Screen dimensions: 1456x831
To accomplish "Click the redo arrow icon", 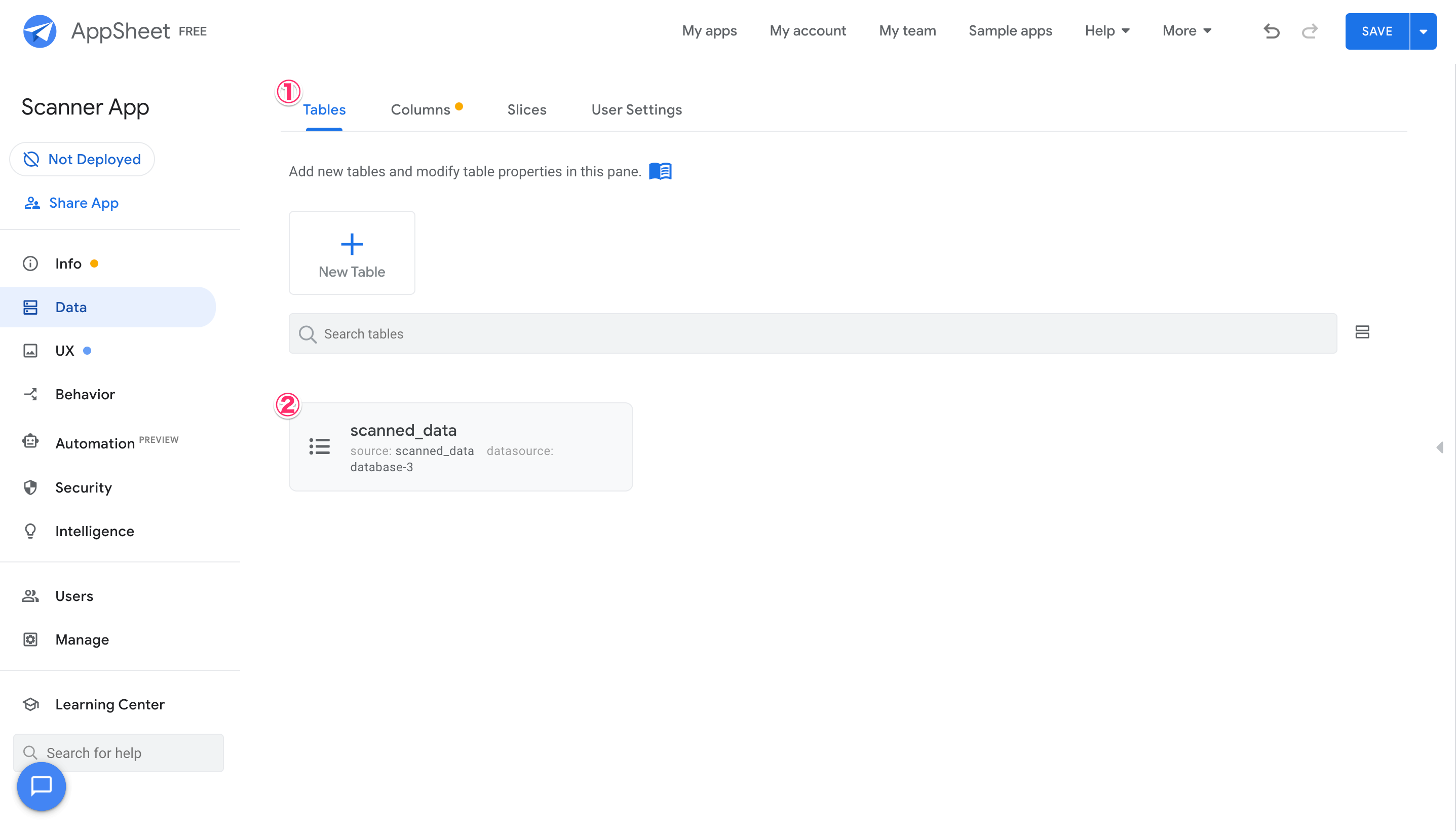I will pos(1310,31).
